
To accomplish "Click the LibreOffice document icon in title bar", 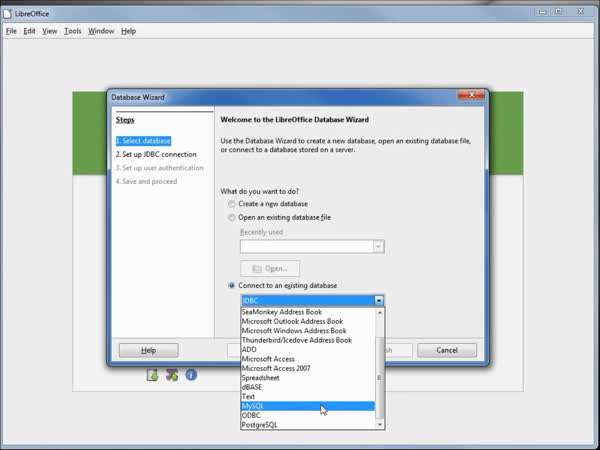I will click(x=7, y=13).
